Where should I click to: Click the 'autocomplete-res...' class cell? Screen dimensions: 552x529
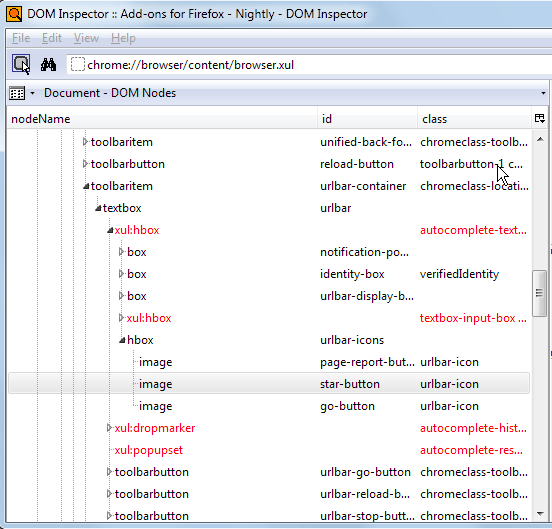coord(471,450)
